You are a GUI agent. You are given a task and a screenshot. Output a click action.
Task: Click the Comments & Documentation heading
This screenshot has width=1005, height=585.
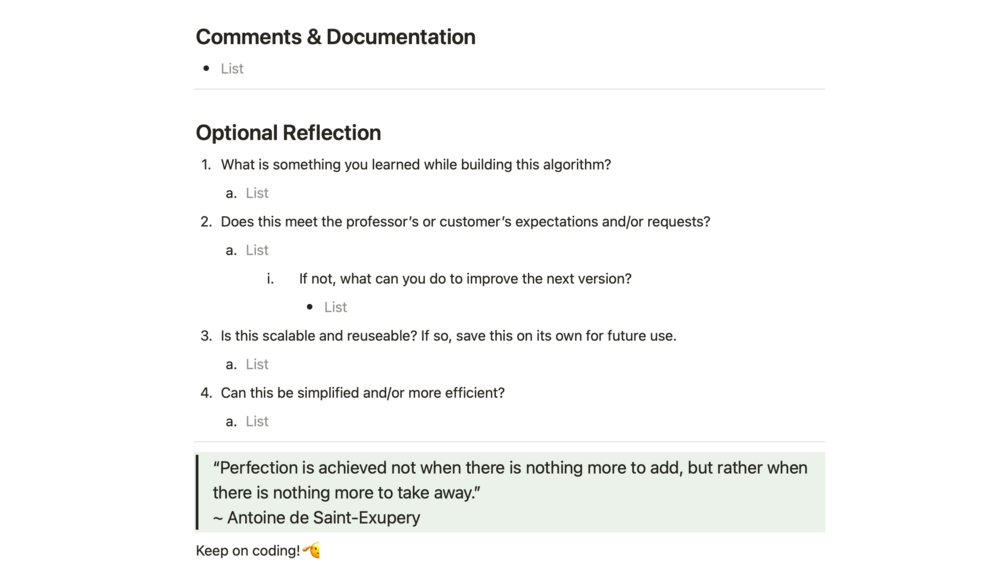click(335, 37)
